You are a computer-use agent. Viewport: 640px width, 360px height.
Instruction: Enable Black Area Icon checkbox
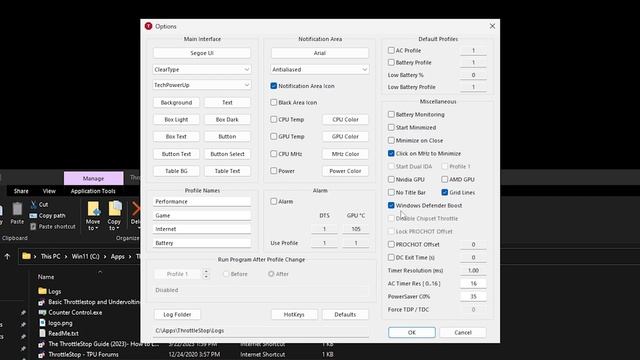pos(273,102)
